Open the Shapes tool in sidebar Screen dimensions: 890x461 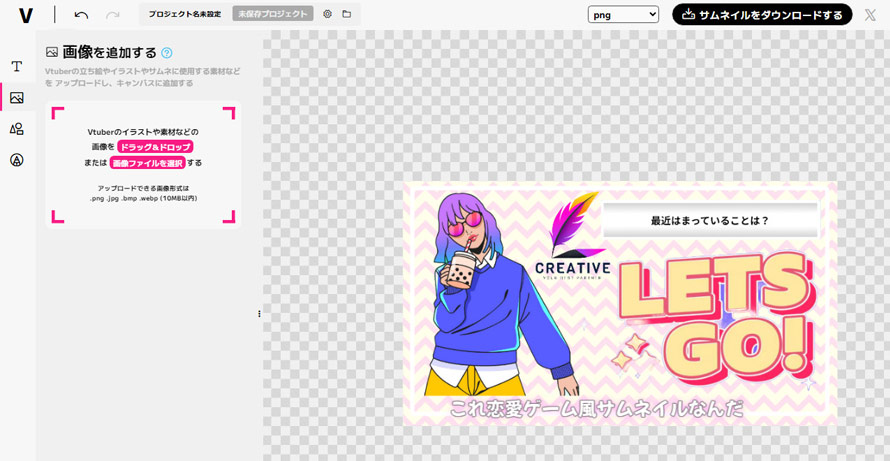[17, 129]
